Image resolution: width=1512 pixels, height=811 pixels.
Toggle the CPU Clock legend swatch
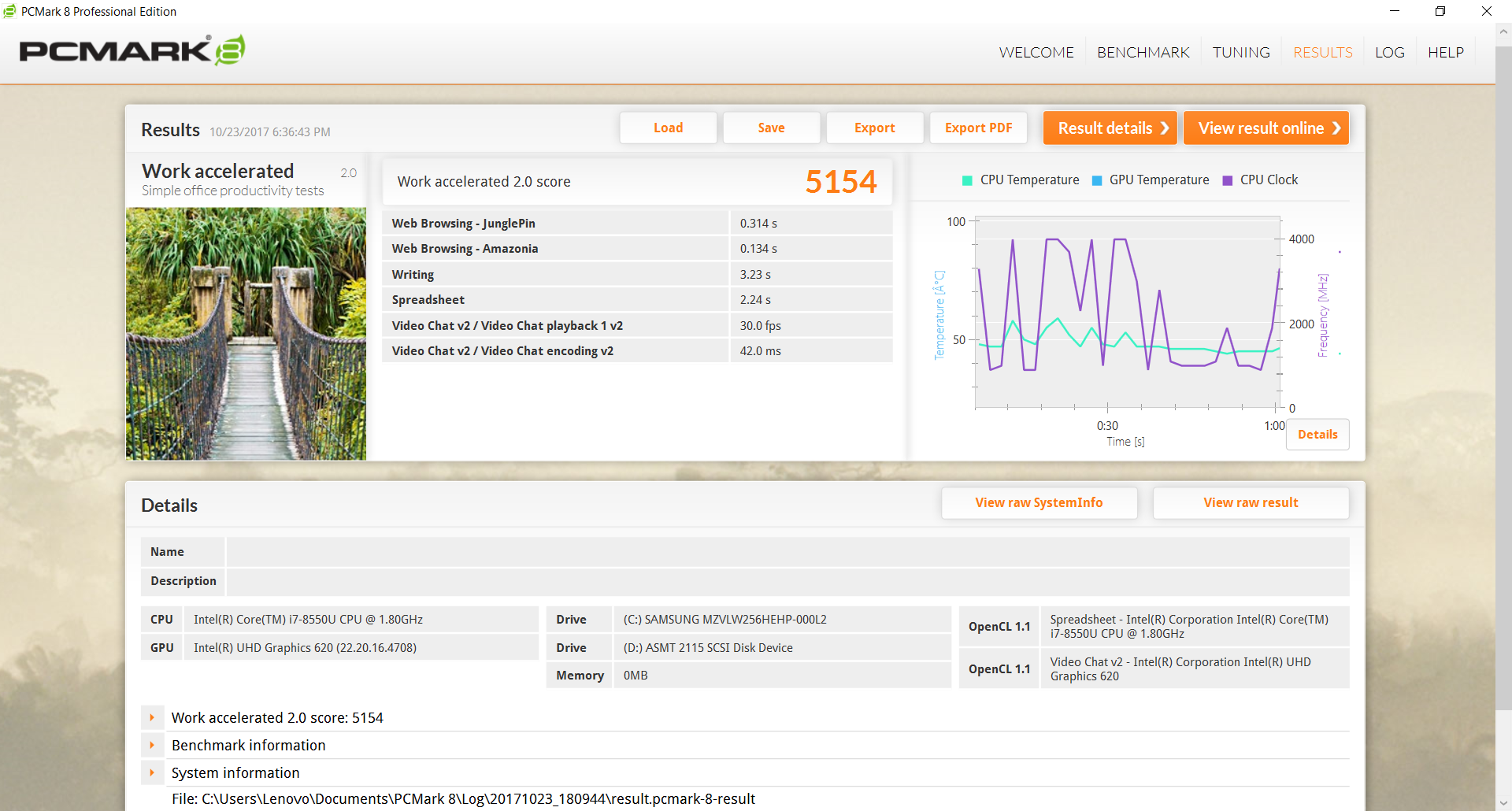click(x=1227, y=180)
